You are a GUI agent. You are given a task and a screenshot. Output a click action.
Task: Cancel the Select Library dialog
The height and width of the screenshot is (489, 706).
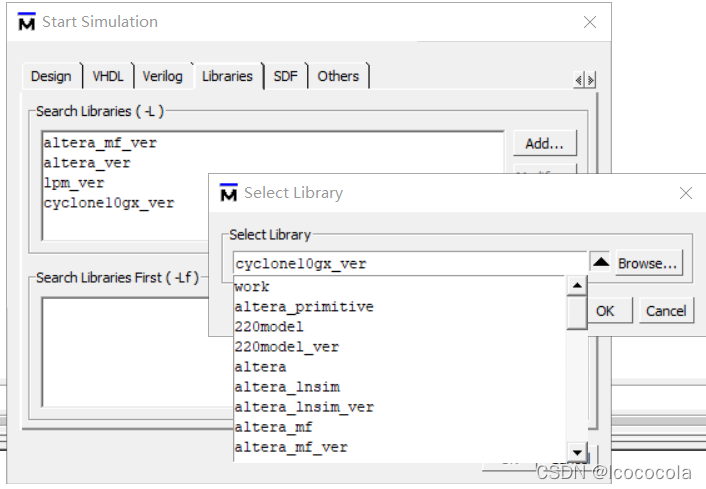666,311
